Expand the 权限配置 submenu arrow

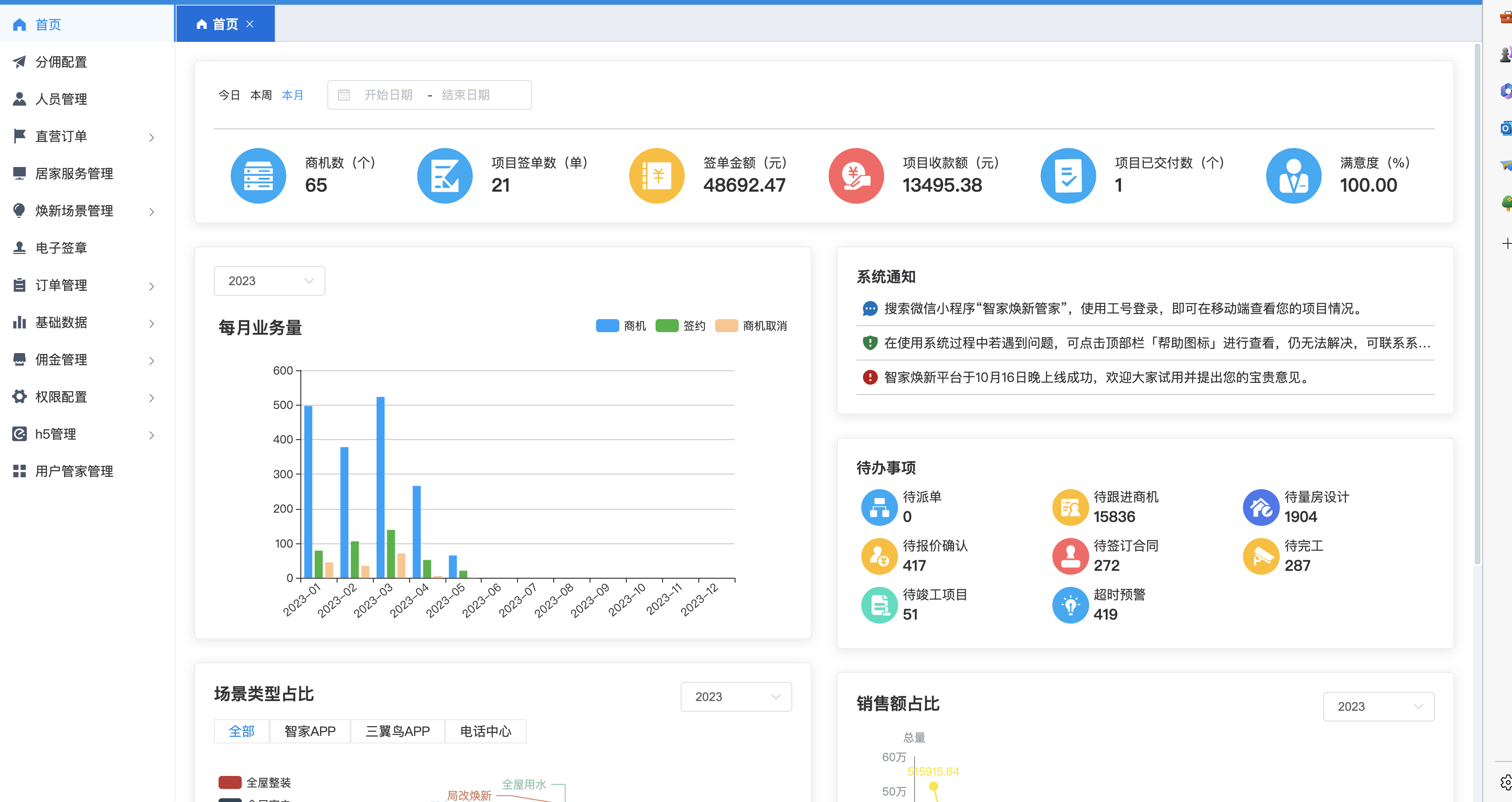point(152,397)
